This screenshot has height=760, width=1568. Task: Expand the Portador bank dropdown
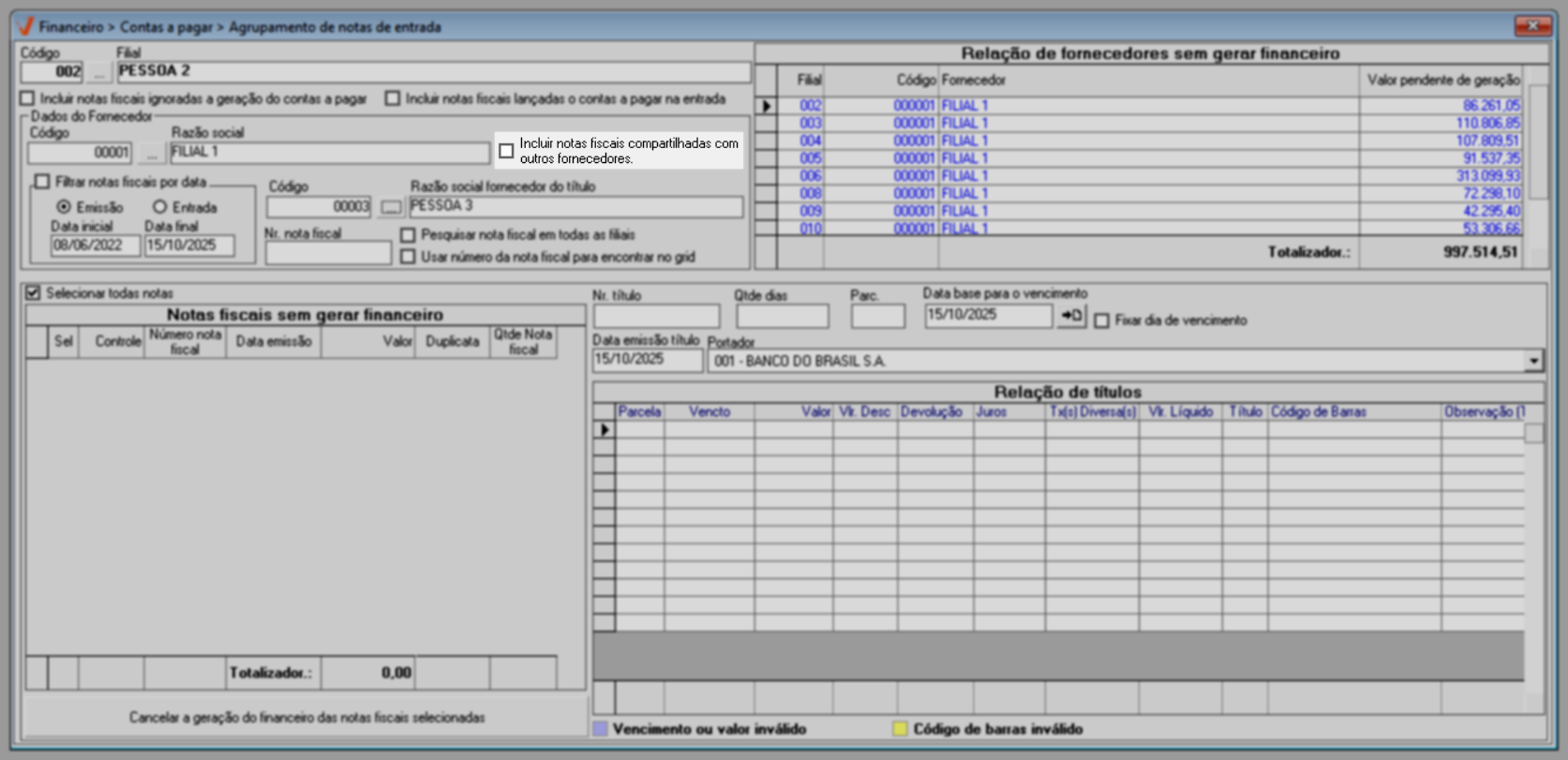click(1533, 361)
